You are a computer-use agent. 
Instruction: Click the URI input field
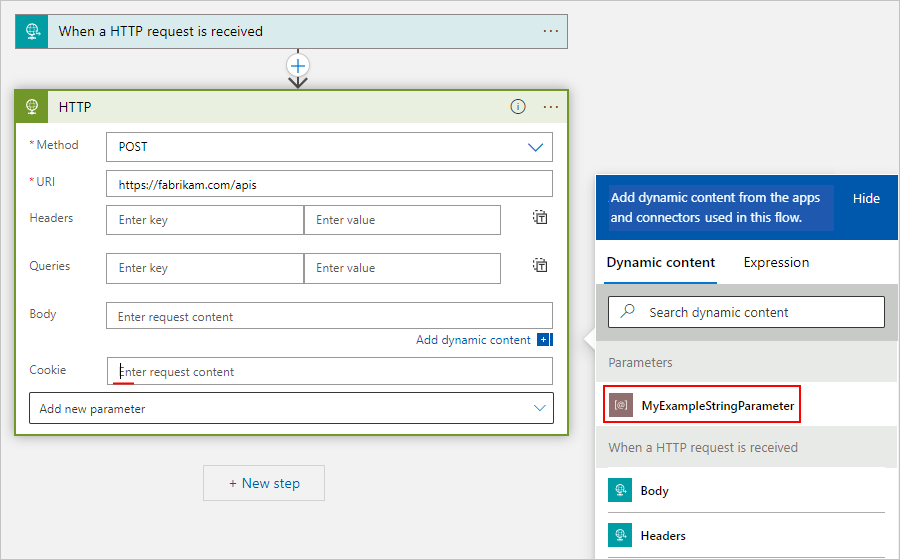coord(329,184)
